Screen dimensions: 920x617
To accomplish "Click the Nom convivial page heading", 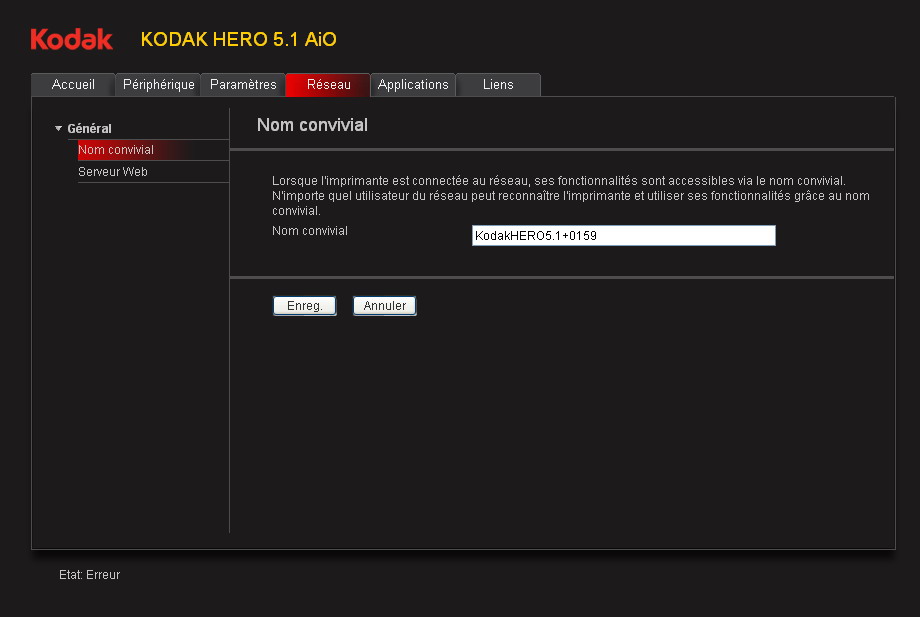I will (x=312, y=125).
